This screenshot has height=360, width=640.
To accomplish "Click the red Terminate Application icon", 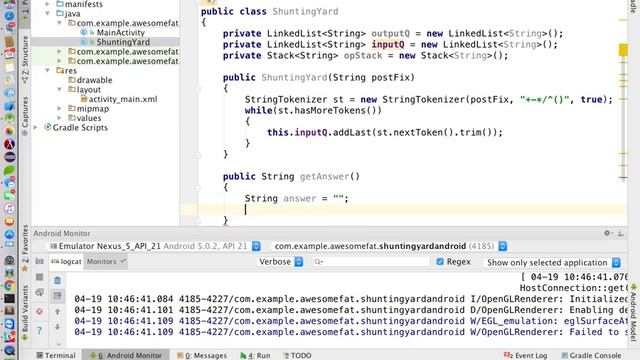I will click(x=40, y=311).
